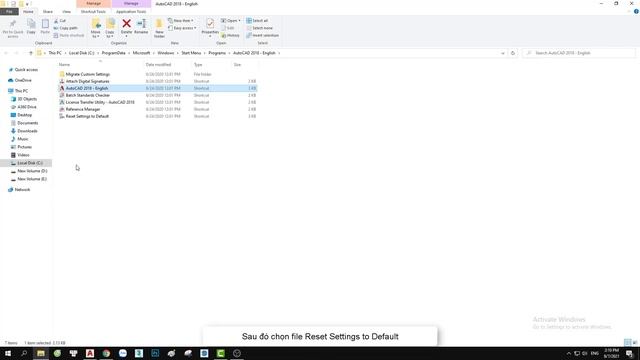This screenshot has height=360, width=640.
Task: Select License Transfer Utility - AutoCAD 2018
Action: tap(100, 102)
